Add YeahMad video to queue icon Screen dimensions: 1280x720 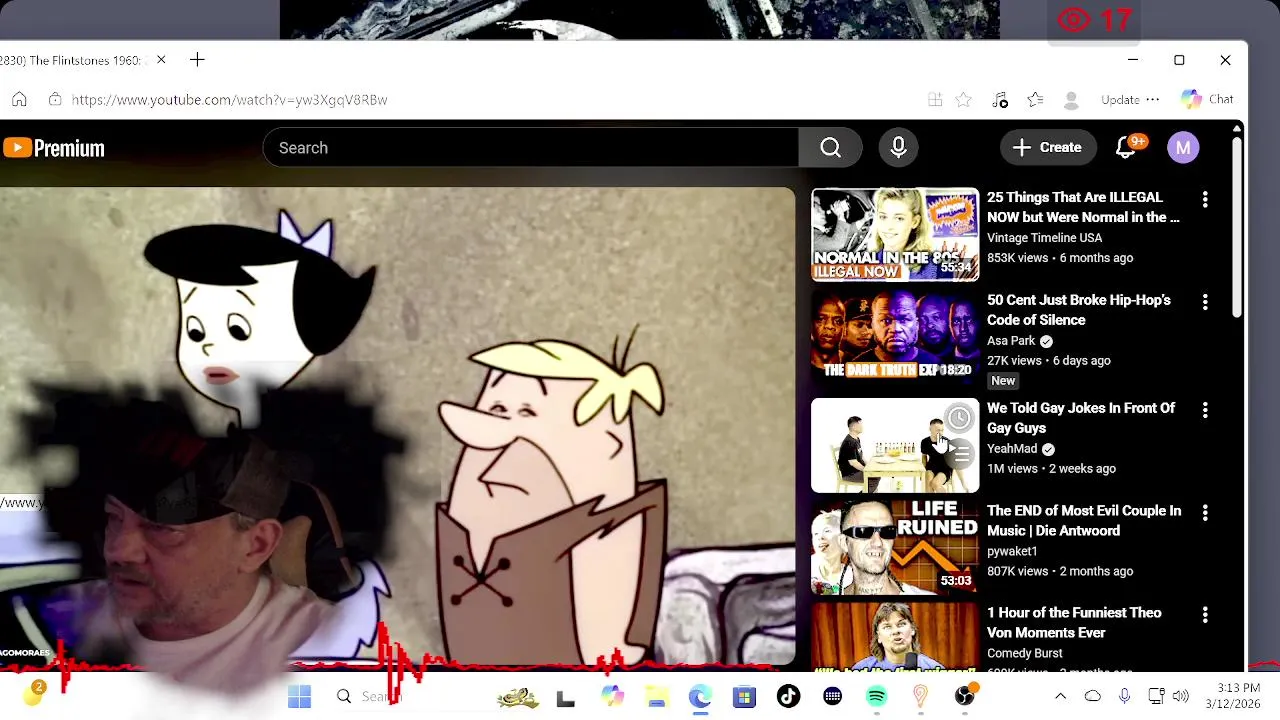click(959, 456)
